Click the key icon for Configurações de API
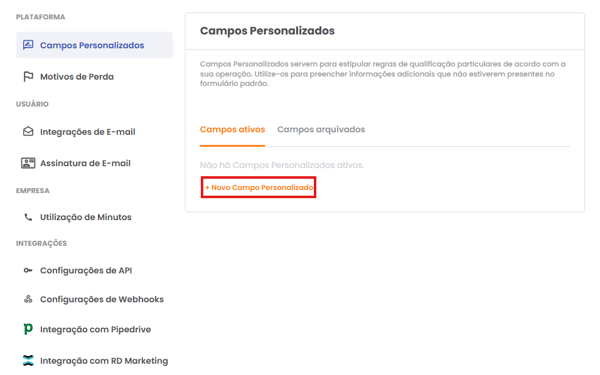The image size is (600, 375). click(x=28, y=270)
